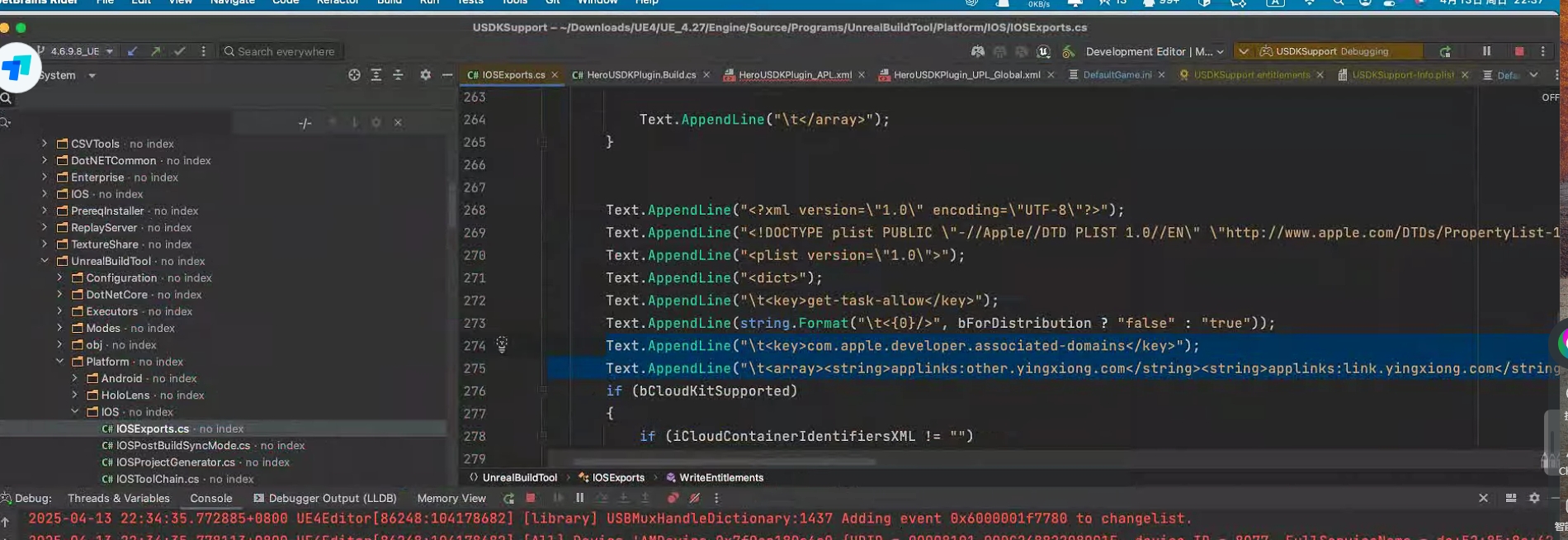Click the WriteEntitlements breadcrumb
This screenshot has width=1568, height=540.
click(x=720, y=477)
